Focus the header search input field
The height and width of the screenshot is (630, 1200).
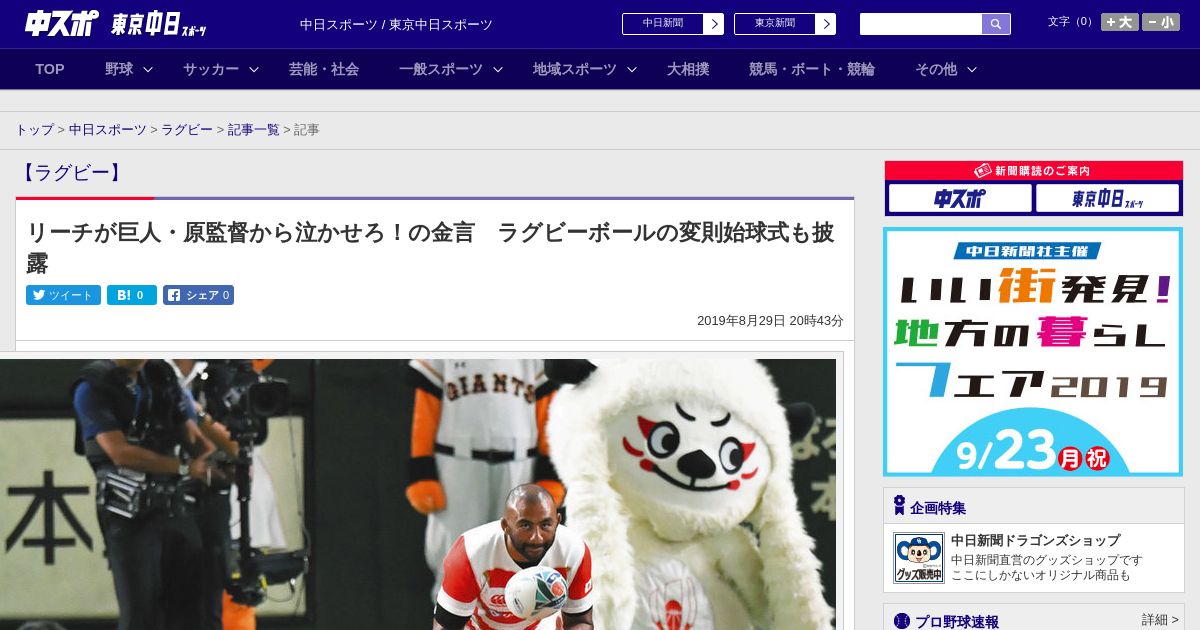pyautogui.click(x=921, y=24)
